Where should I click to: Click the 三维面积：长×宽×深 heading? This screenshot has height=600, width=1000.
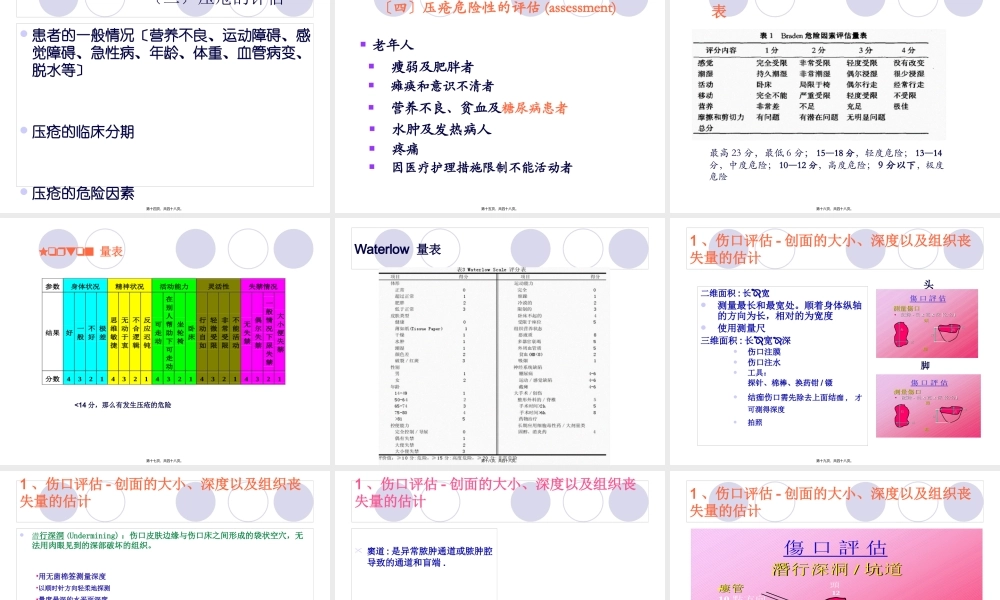pos(746,340)
